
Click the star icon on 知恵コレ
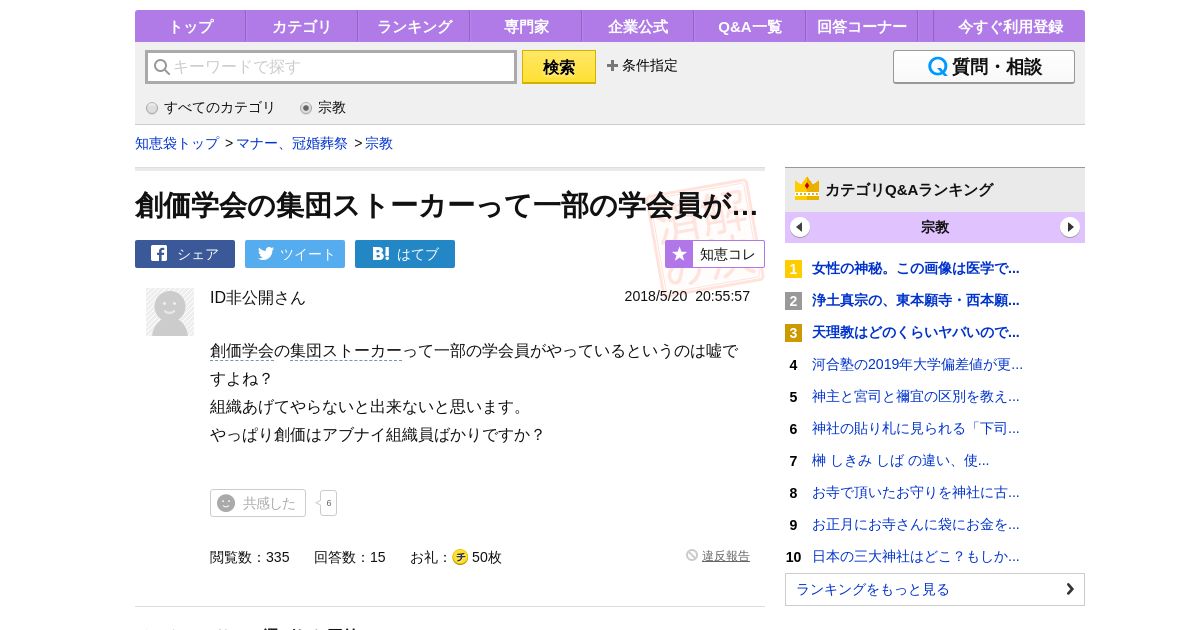click(679, 254)
